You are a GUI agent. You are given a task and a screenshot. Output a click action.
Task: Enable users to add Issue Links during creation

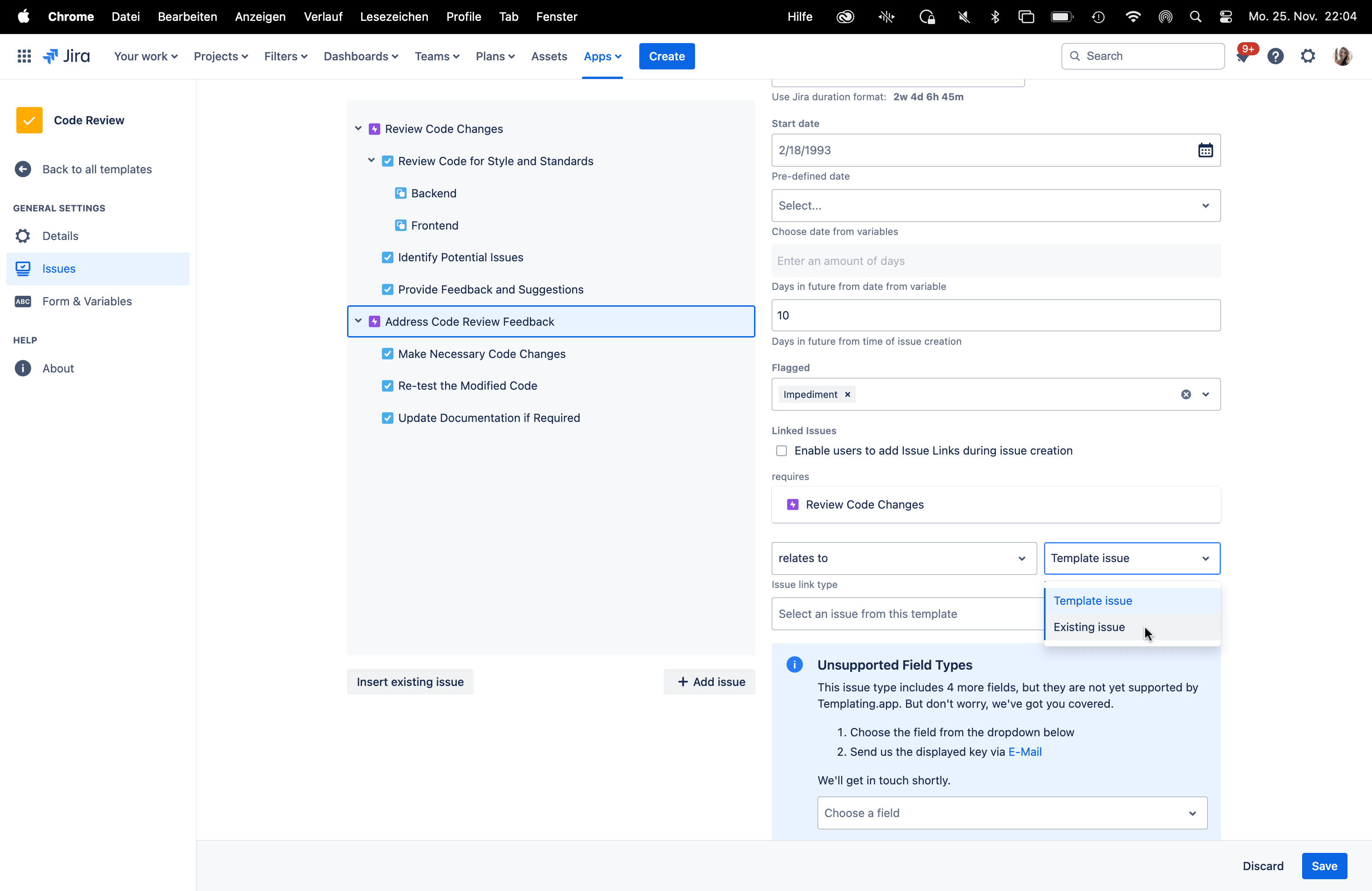(781, 450)
